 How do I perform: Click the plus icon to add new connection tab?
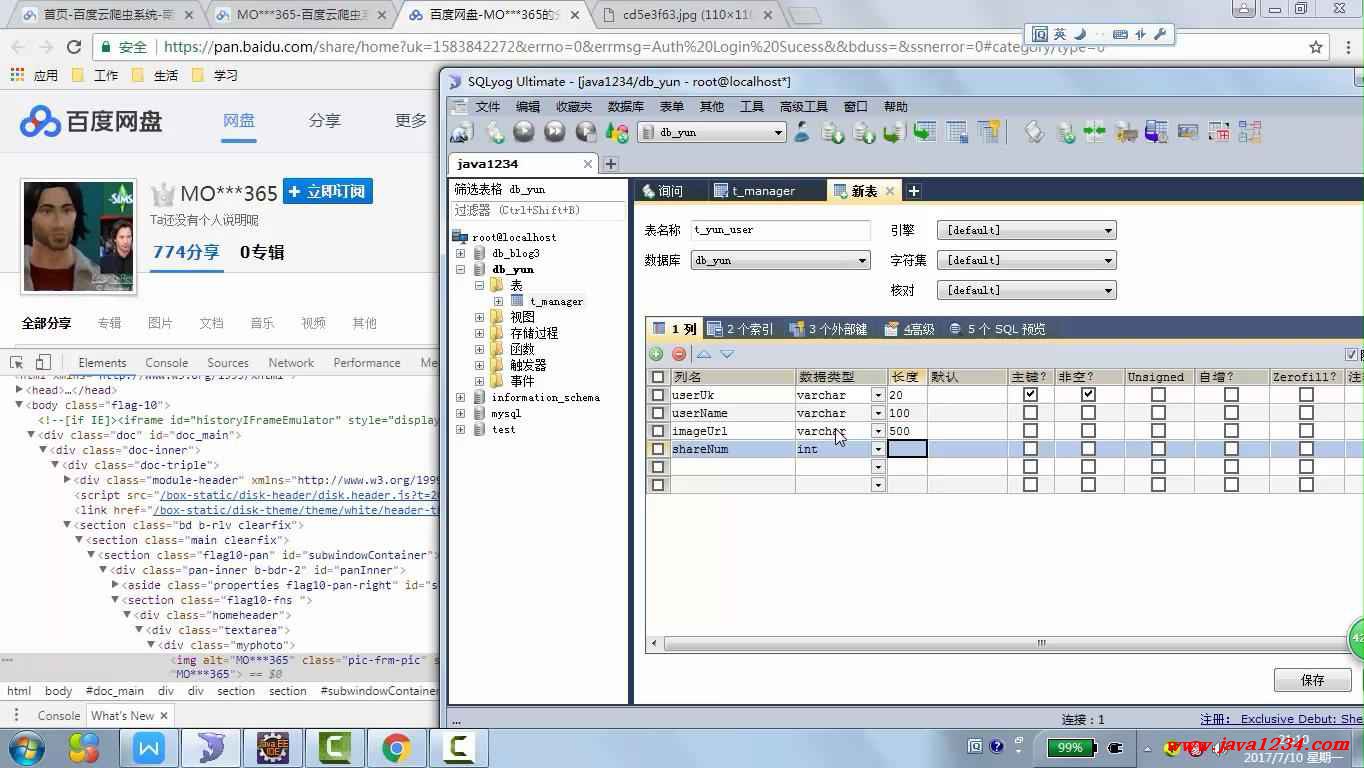click(611, 164)
